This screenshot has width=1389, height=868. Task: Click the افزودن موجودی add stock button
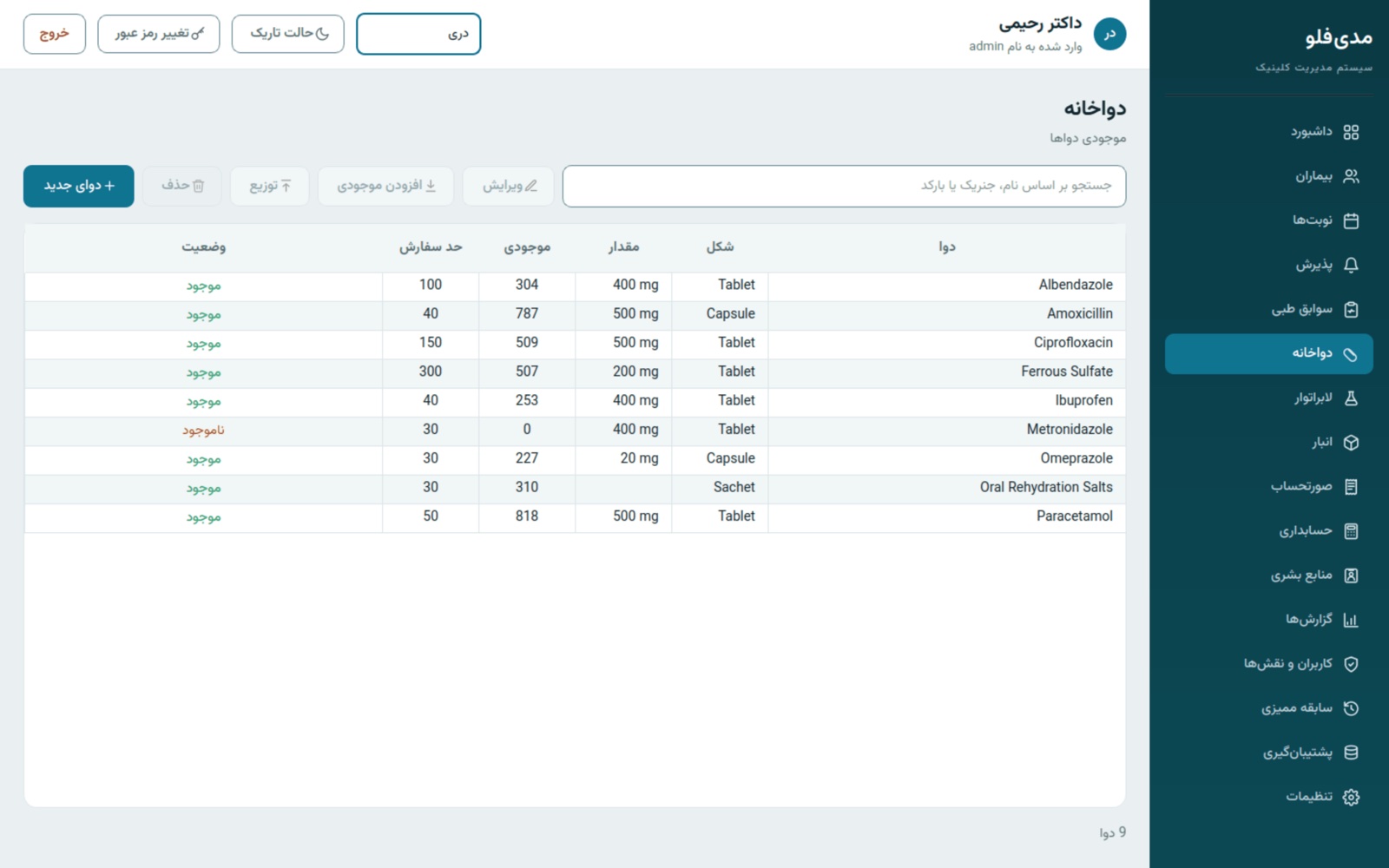tap(385, 186)
